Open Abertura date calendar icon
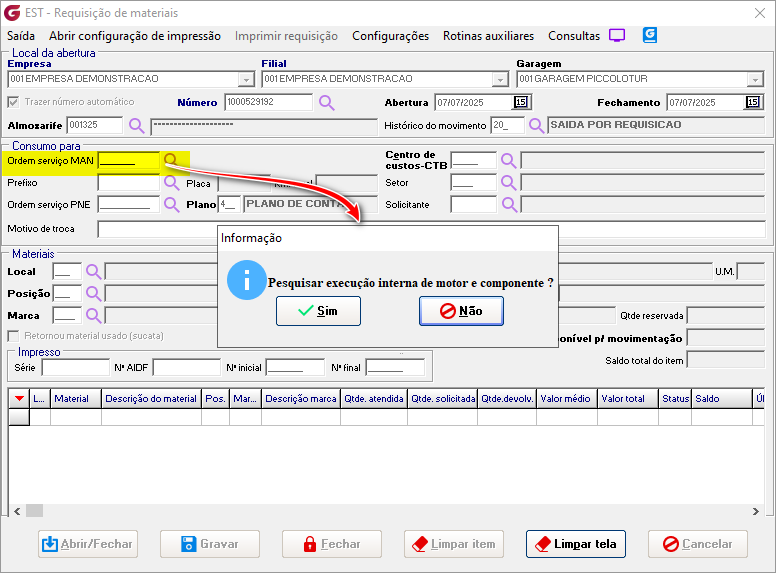This screenshot has width=776, height=573. coord(521,102)
